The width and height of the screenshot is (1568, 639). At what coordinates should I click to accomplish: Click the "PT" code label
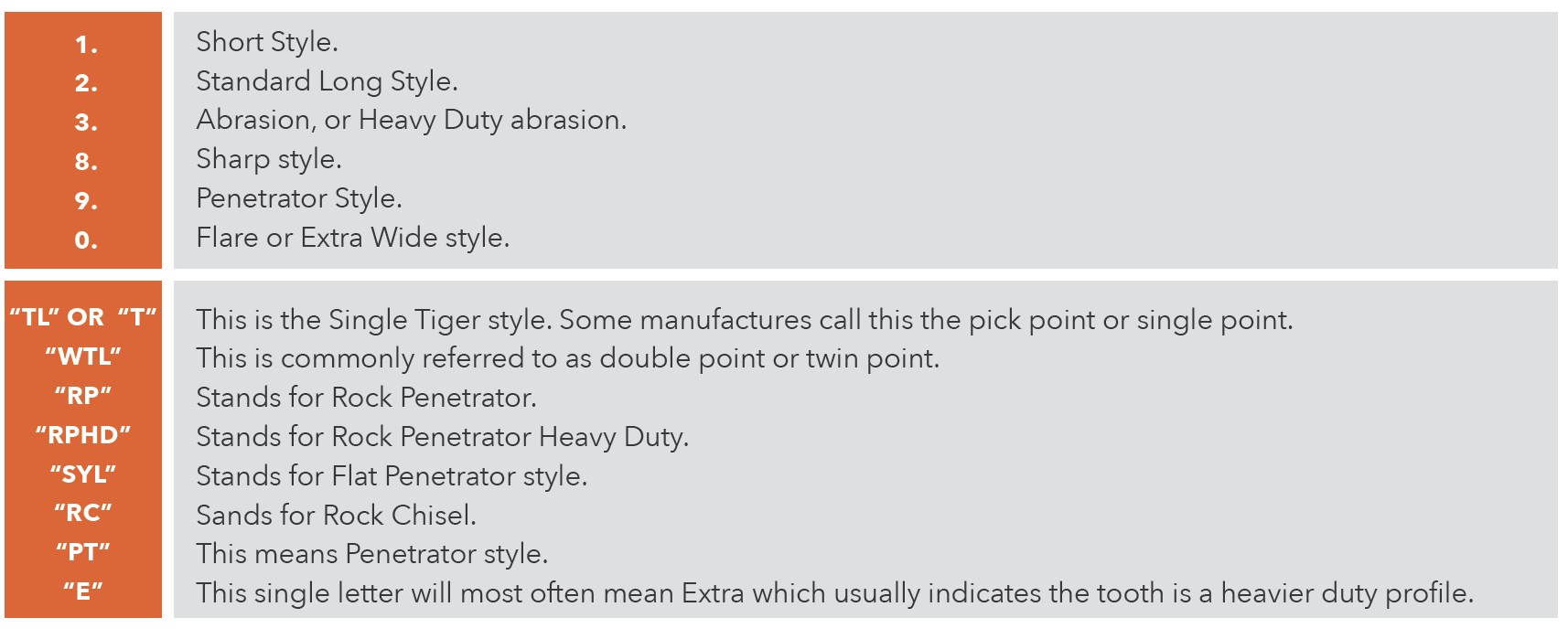pyautogui.click(x=83, y=552)
